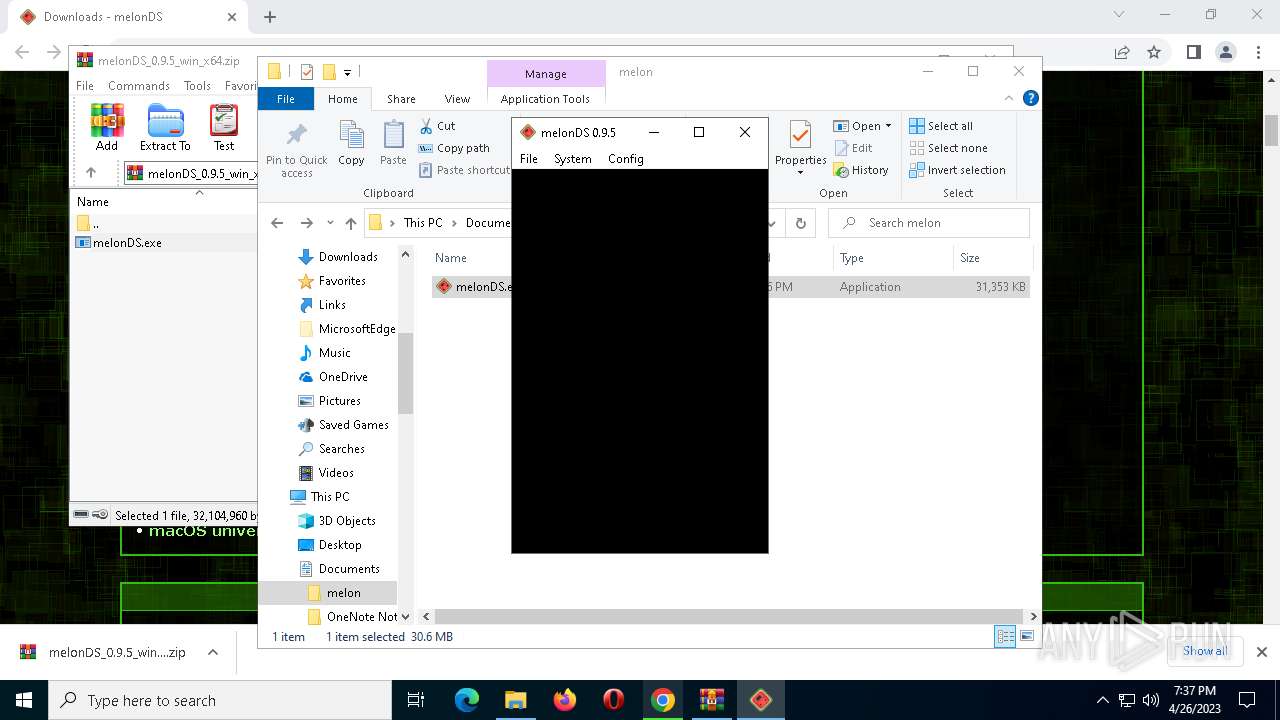Go up one level in WinRAR
Image resolution: width=1280 pixels, height=720 pixels.
tap(91, 173)
